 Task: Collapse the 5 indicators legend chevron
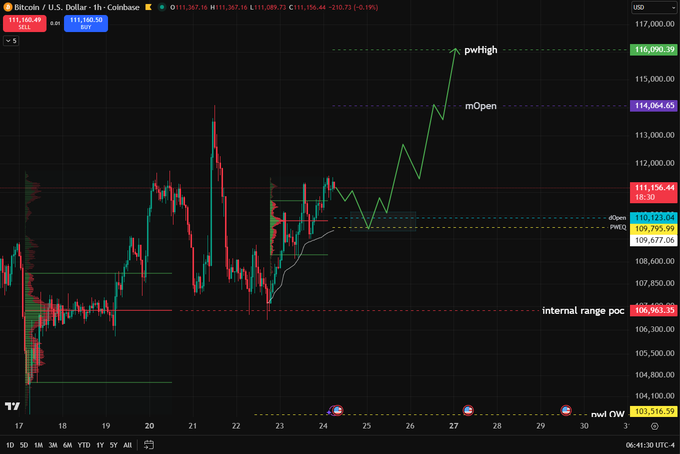coord(11,41)
